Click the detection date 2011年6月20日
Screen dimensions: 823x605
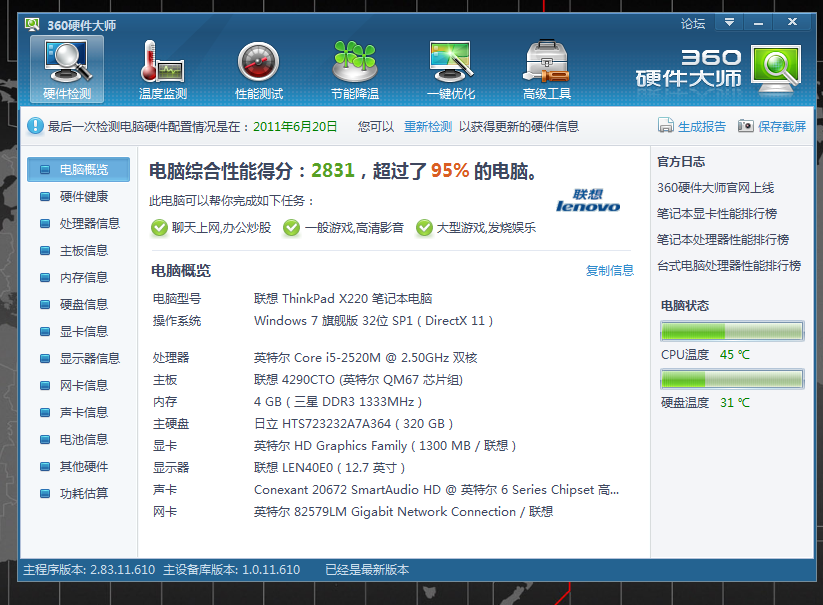[x=295, y=126]
